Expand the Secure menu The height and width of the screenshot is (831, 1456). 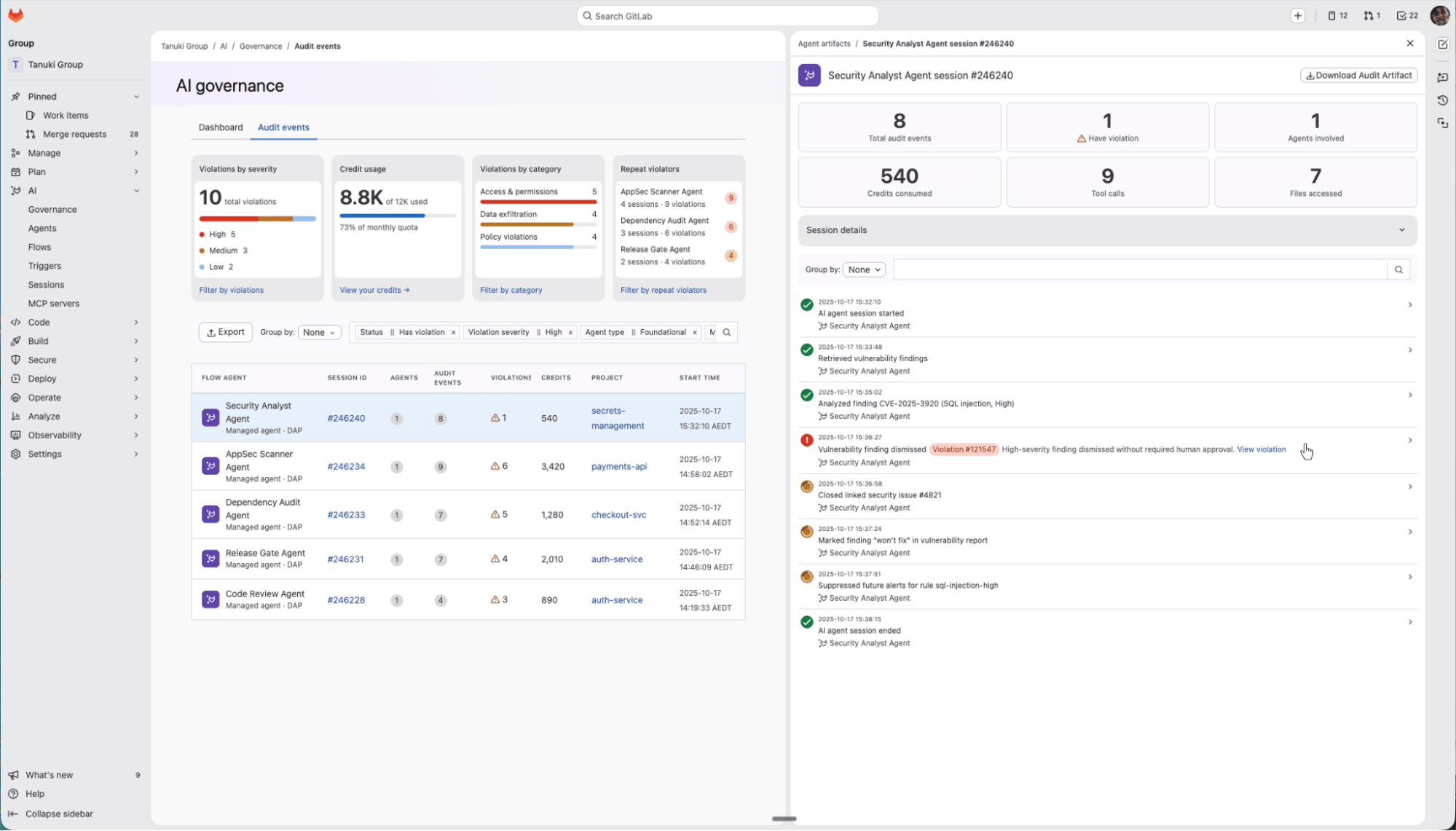point(136,360)
